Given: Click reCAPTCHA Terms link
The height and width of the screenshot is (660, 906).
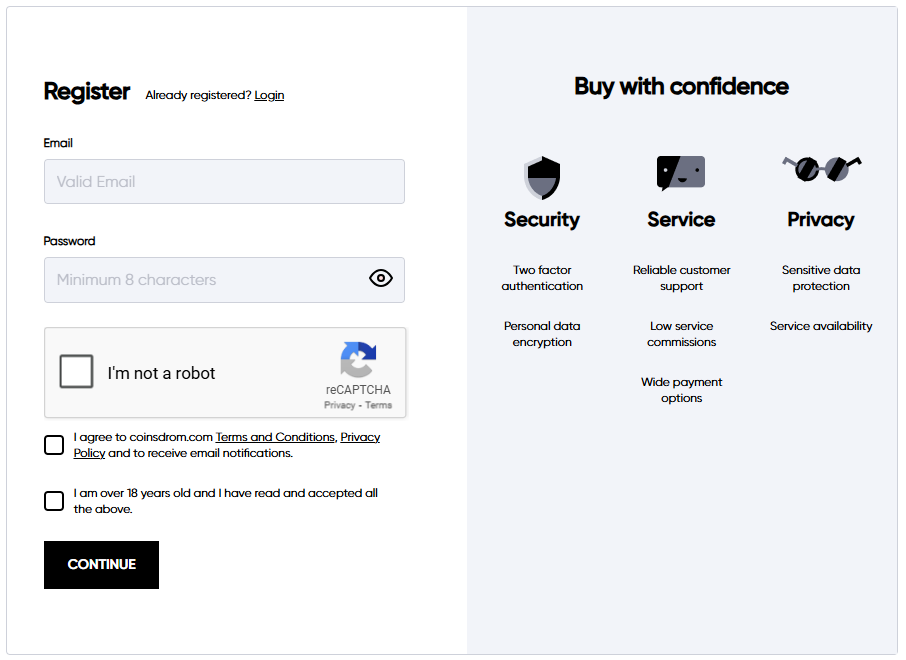Looking at the screenshot, I should click(x=379, y=405).
